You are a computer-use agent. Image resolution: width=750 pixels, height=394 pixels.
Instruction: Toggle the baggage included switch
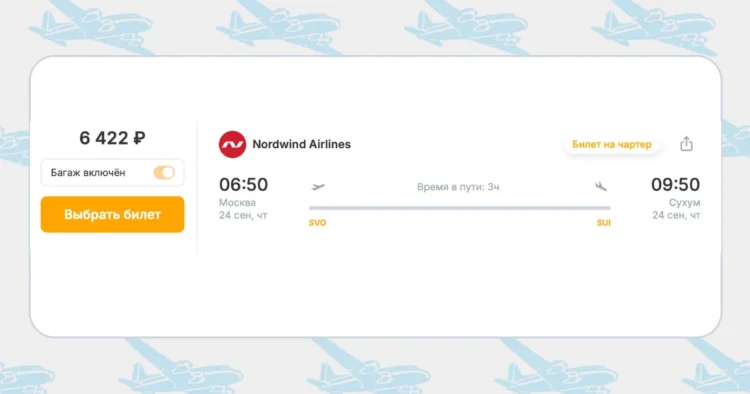click(164, 173)
